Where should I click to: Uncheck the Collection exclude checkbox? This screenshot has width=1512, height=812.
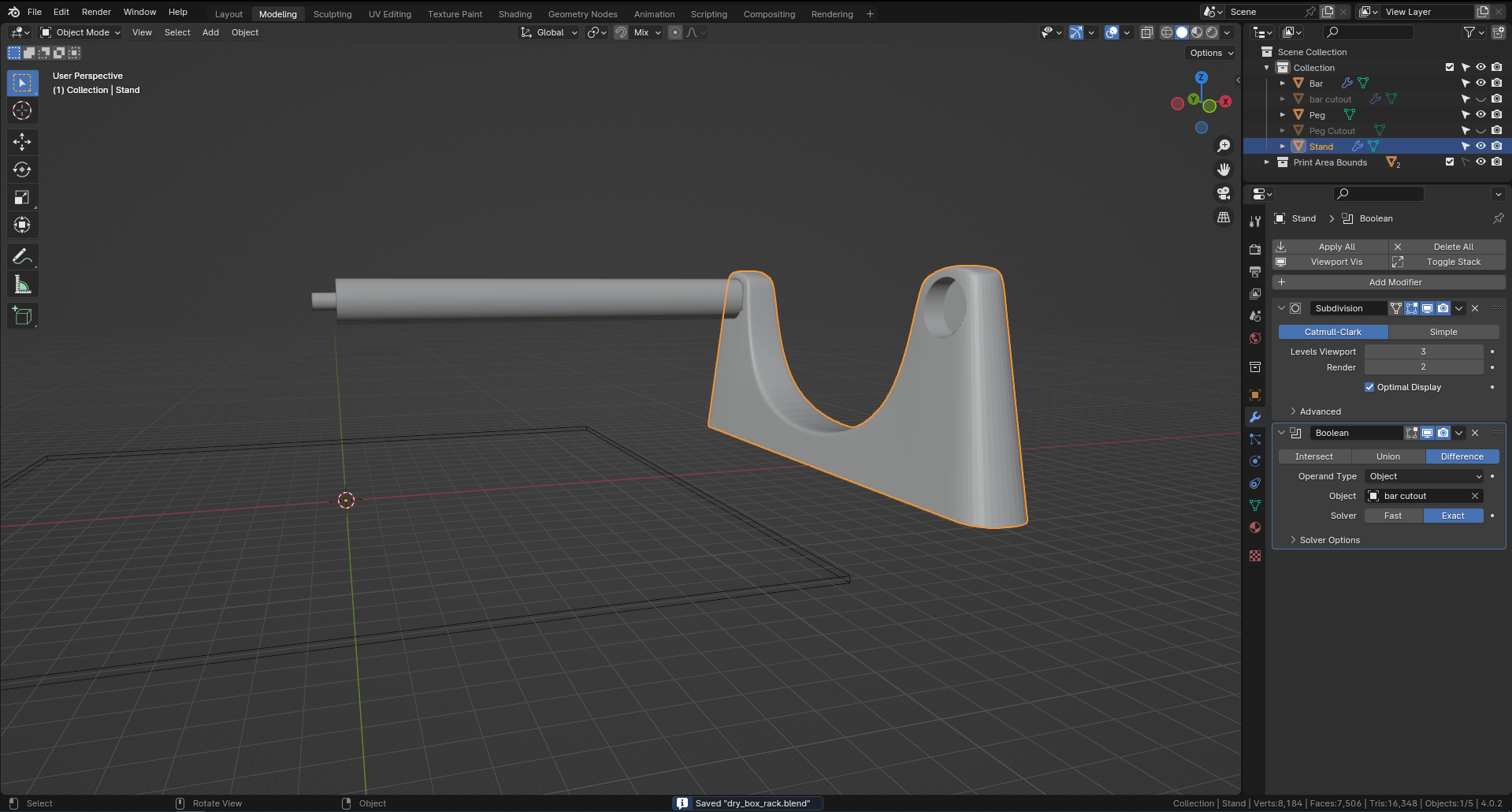click(1450, 67)
